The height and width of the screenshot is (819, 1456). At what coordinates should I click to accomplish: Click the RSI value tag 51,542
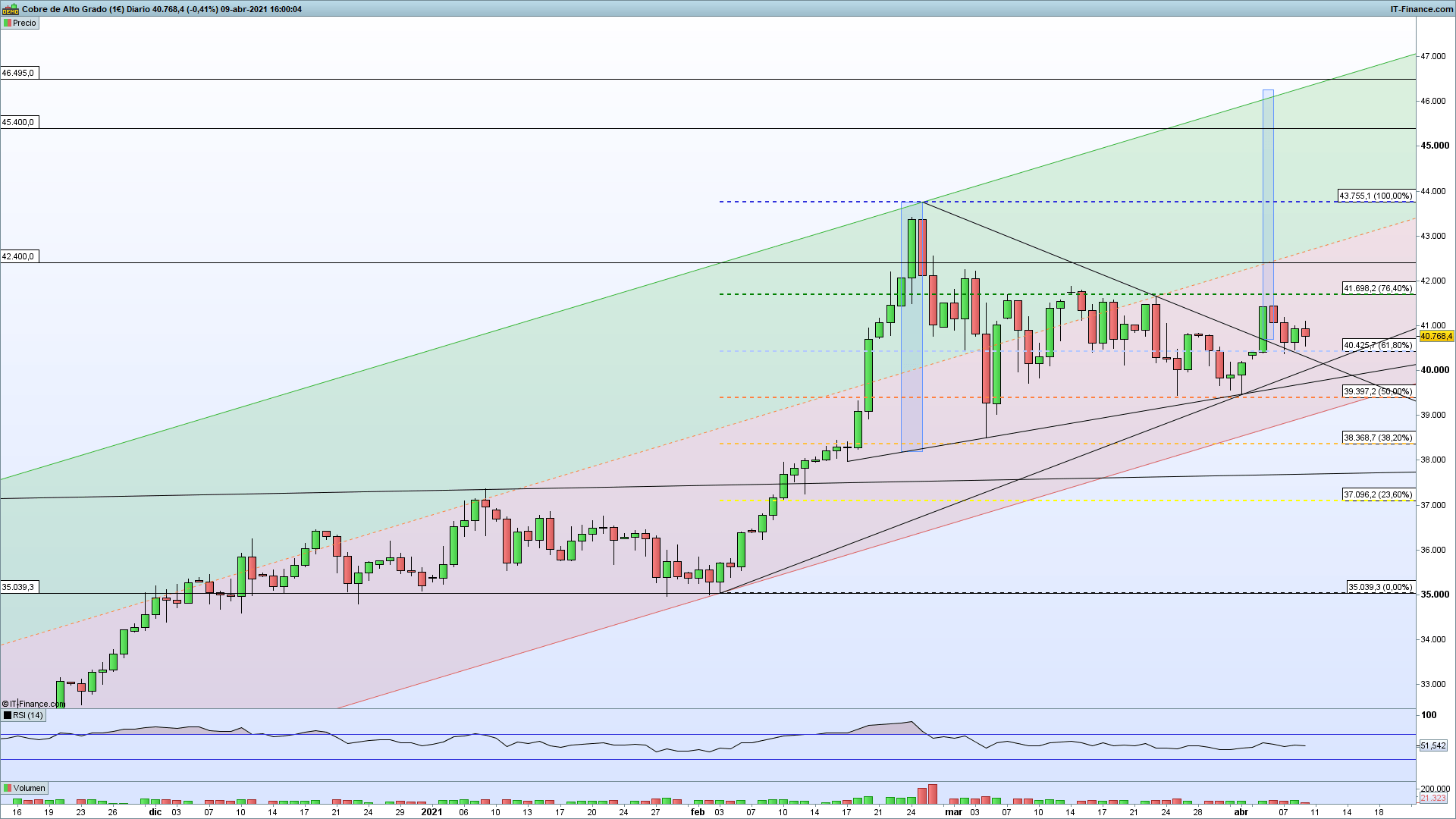tap(1433, 745)
